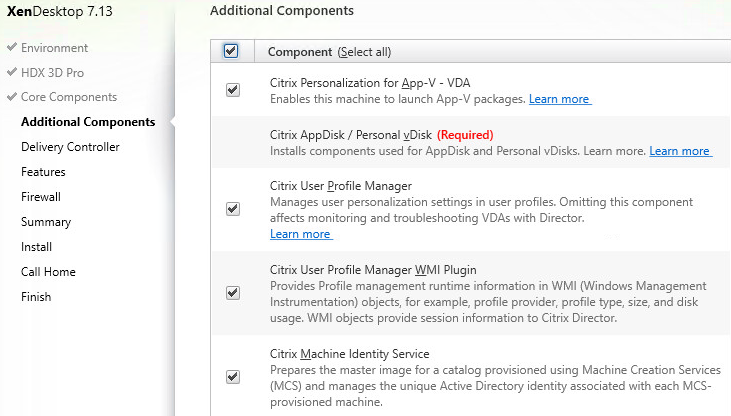
Task: Click the checkmark icon beside Environment
Action: tap(12, 47)
